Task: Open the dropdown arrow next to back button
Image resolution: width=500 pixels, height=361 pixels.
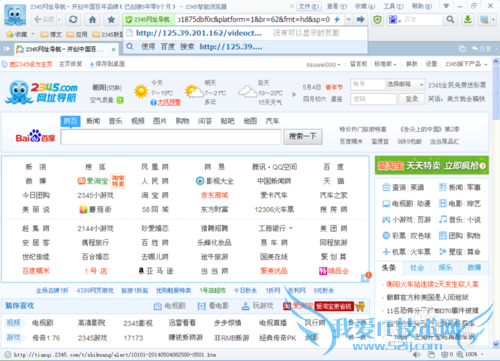Action: coord(59,20)
